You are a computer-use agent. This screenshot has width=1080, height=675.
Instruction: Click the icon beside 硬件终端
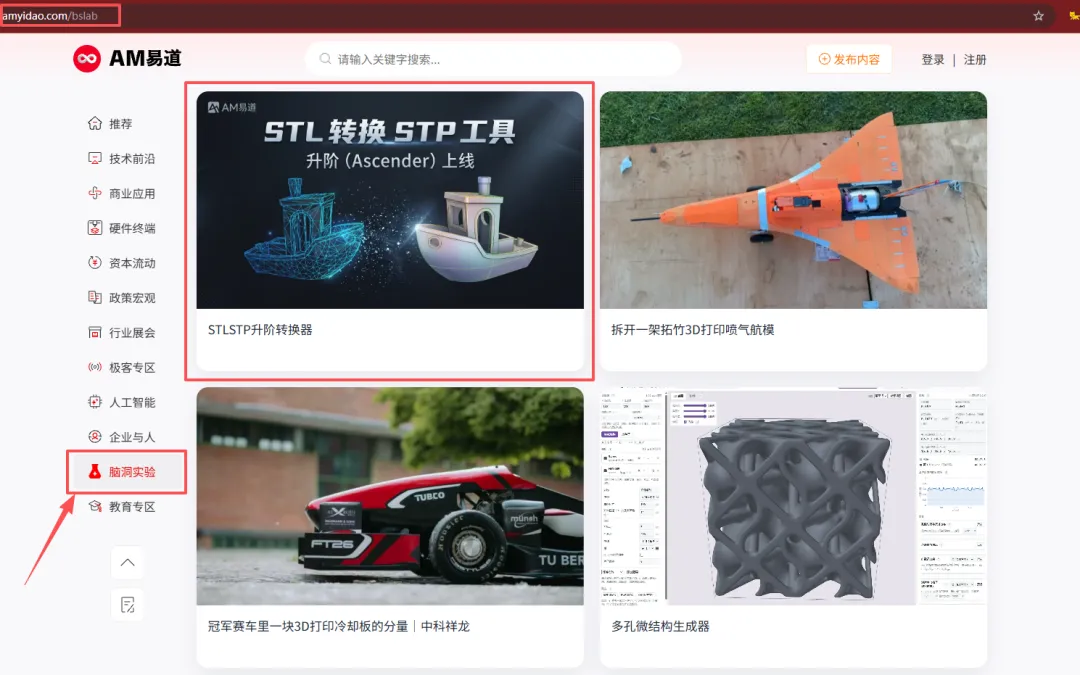(x=95, y=228)
